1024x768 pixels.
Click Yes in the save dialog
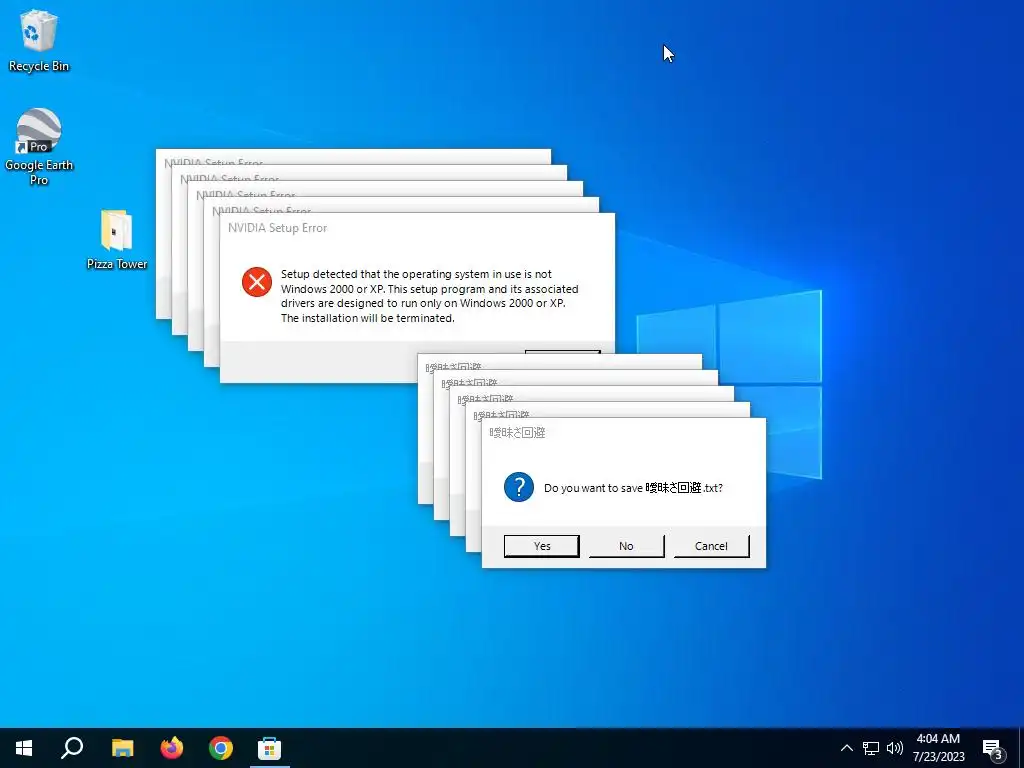pos(541,546)
